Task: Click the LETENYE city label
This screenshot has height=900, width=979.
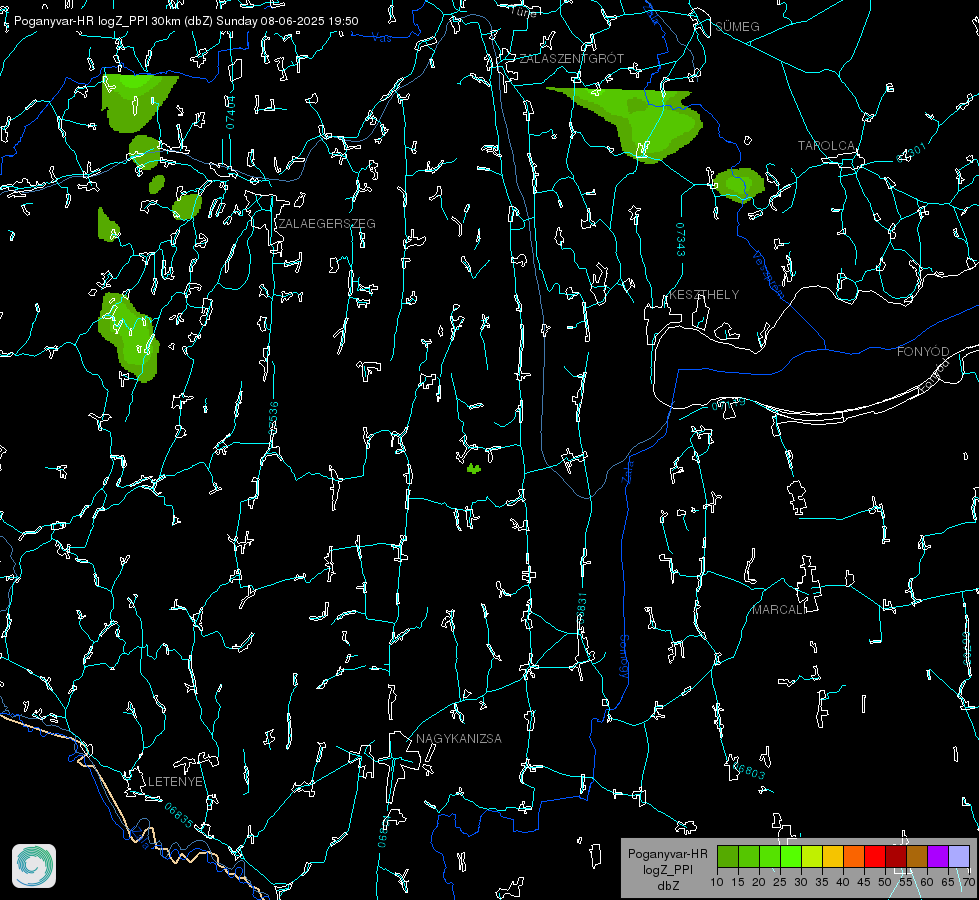Action: coord(175,781)
